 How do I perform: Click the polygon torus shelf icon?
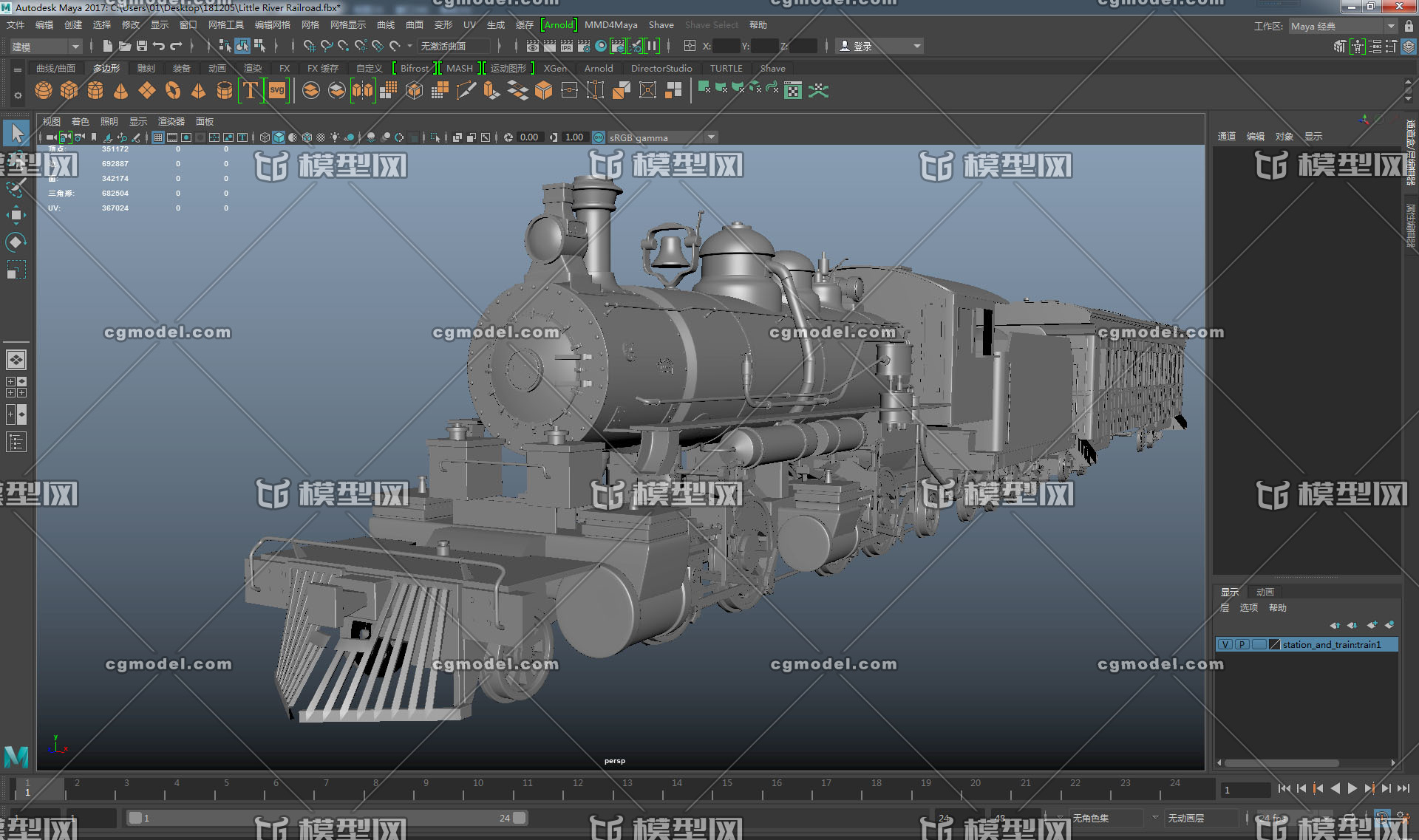pyautogui.click(x=173, y=91)
